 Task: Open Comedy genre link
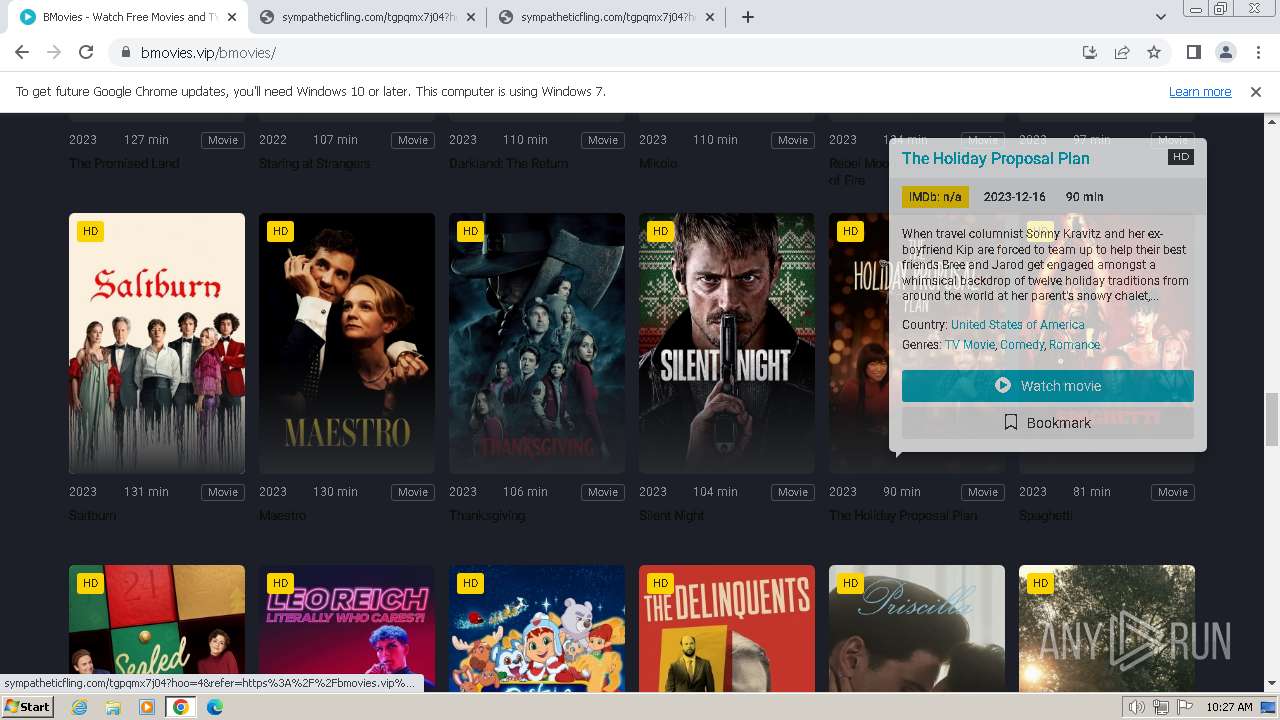(x=1022, y=345)
